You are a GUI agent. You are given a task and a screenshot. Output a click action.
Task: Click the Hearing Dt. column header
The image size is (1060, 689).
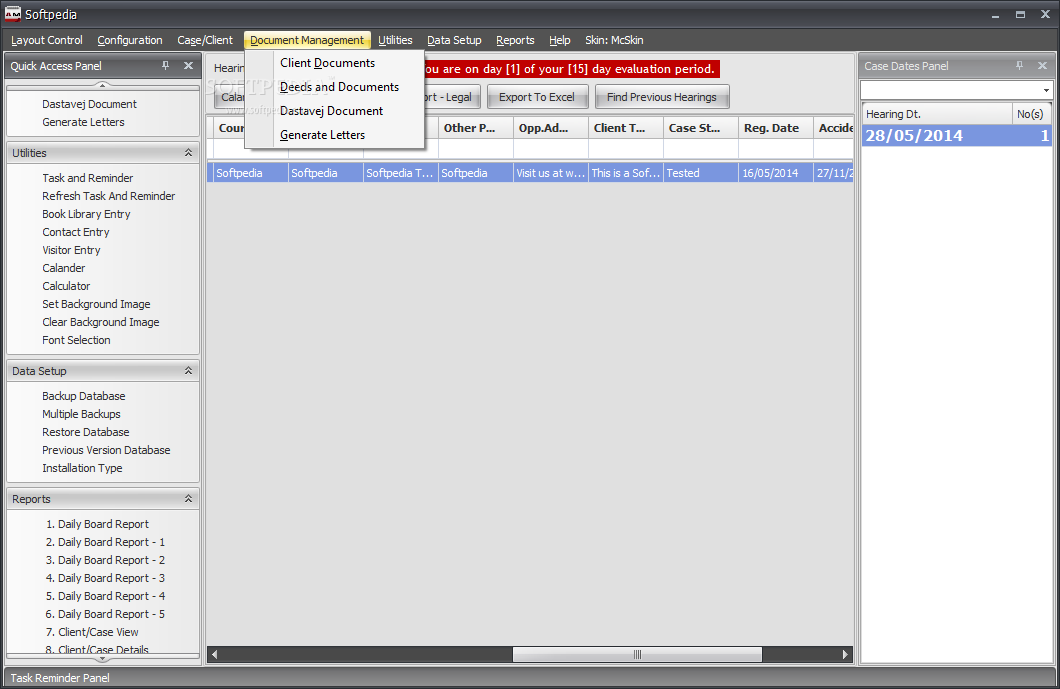tap(937, 114)
